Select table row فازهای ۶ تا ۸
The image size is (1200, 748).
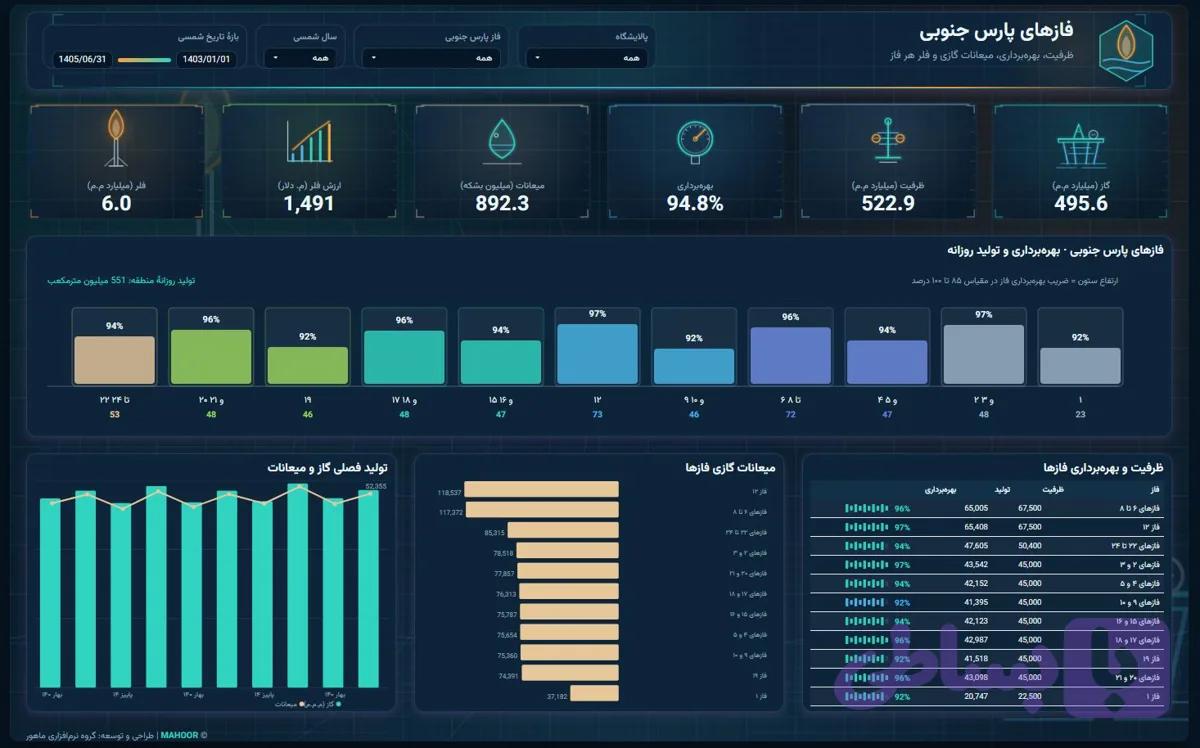987,508
